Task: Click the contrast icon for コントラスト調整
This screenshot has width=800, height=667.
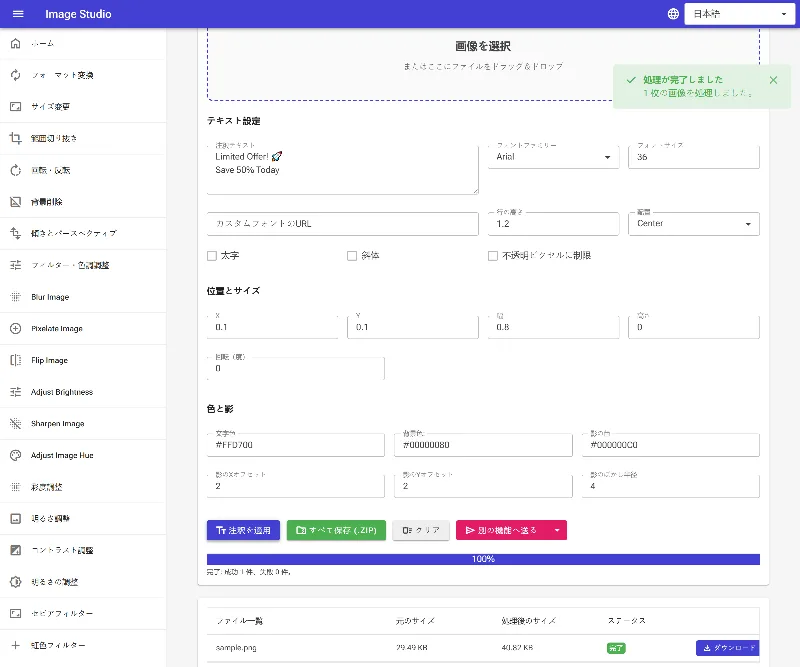Action: point(16,550)
